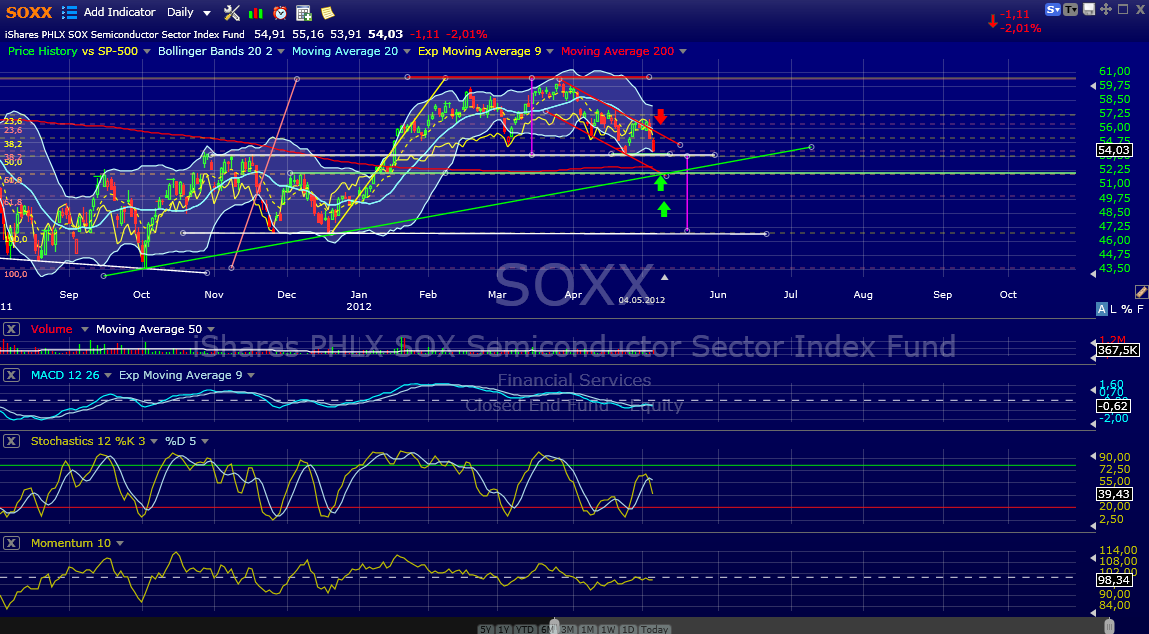Save the chart with the floppy disk icon
This screenshot has width=1149, height=634.
pos(1090,10)
